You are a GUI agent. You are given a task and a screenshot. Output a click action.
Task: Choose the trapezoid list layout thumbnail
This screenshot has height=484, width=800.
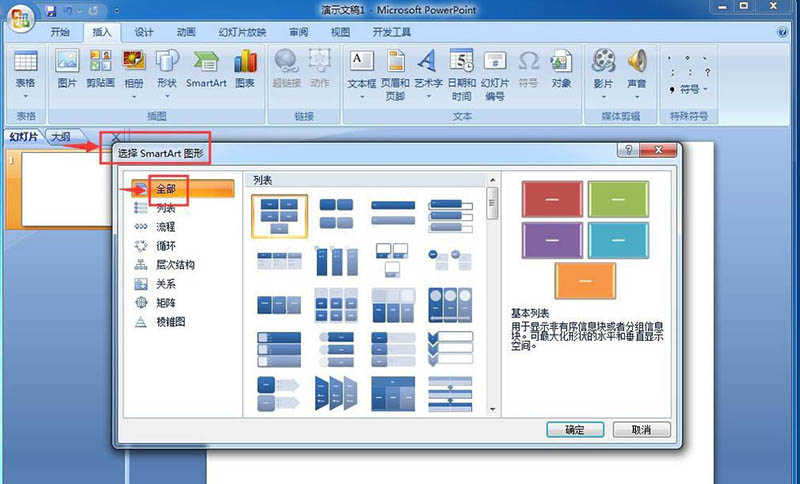[x=336, y=393]
